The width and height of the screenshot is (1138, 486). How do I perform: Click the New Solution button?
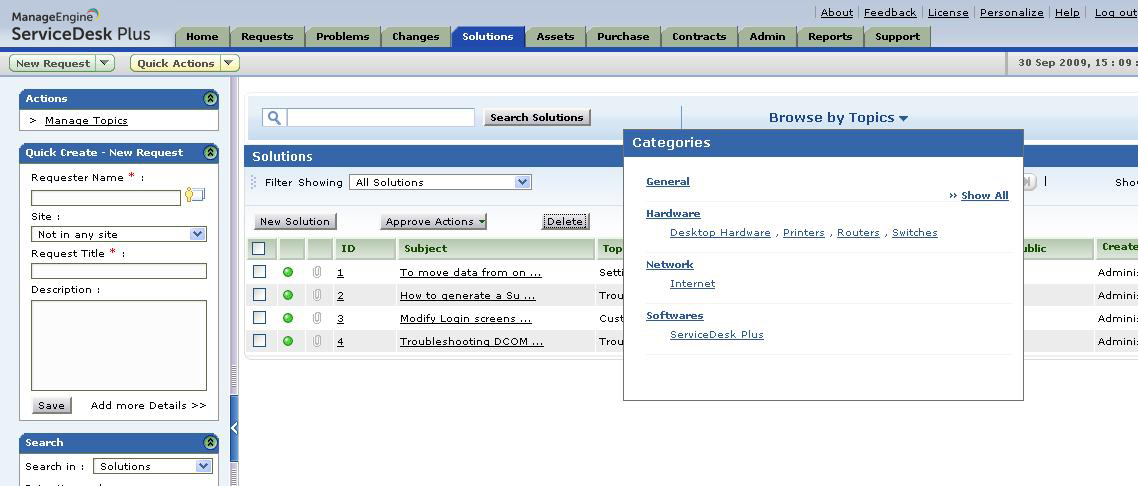point(295,222)
